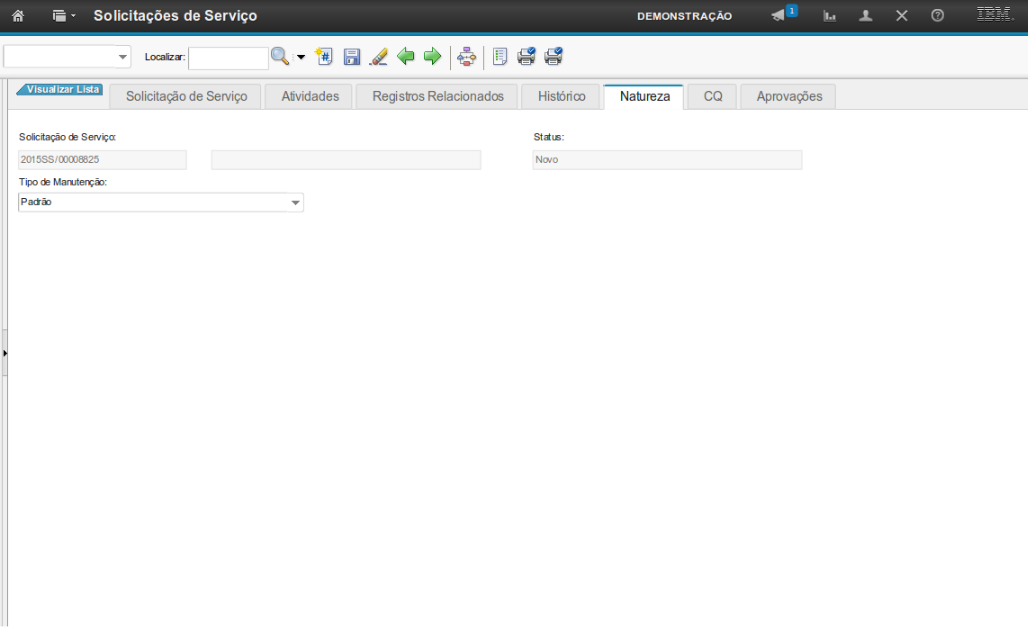This screenshot has width=1028, height=627.
Task: Save the record with floppy icon
Action: (351, 57)
